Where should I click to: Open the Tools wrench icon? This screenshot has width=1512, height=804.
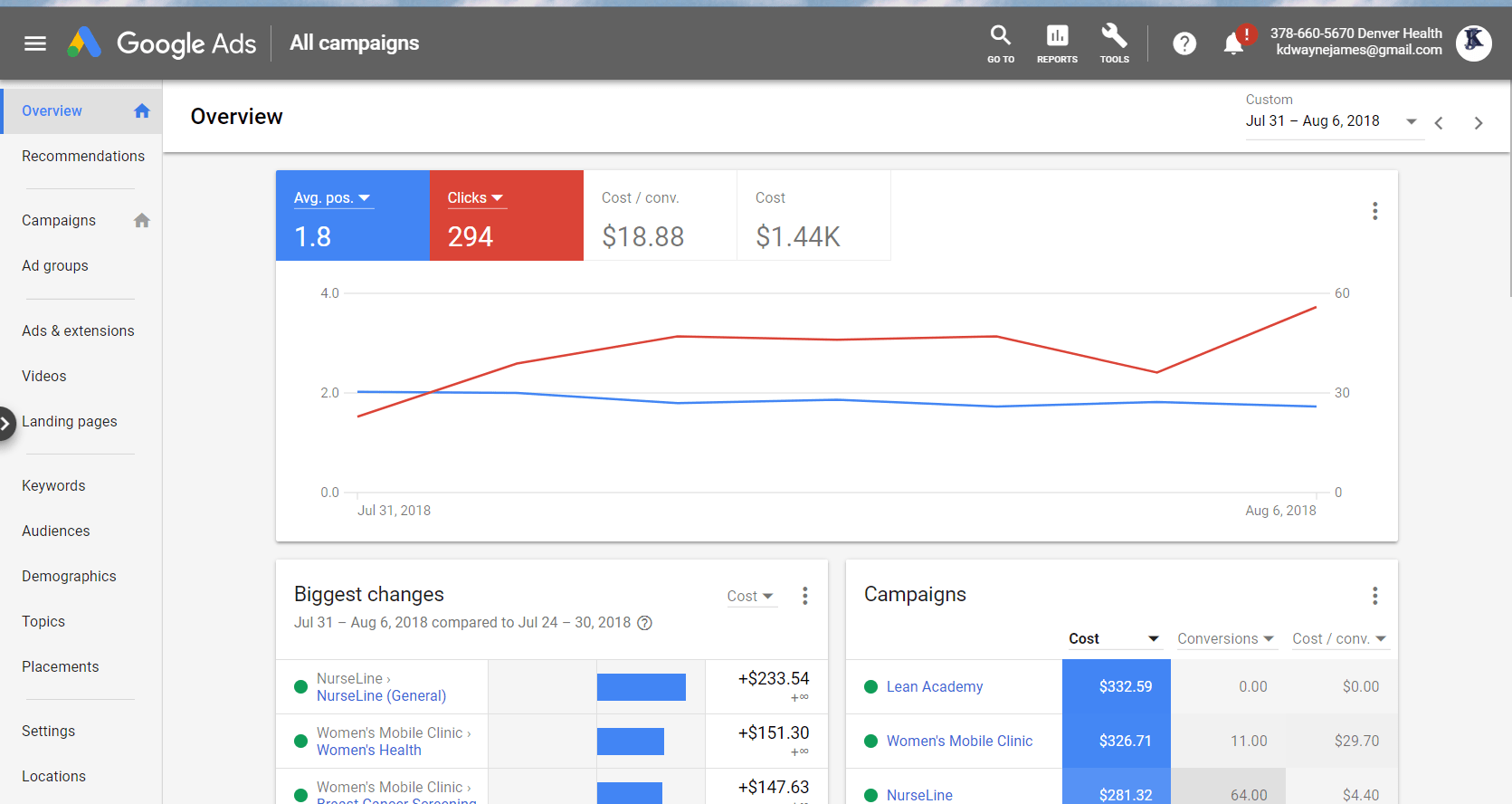(1114, 43)
